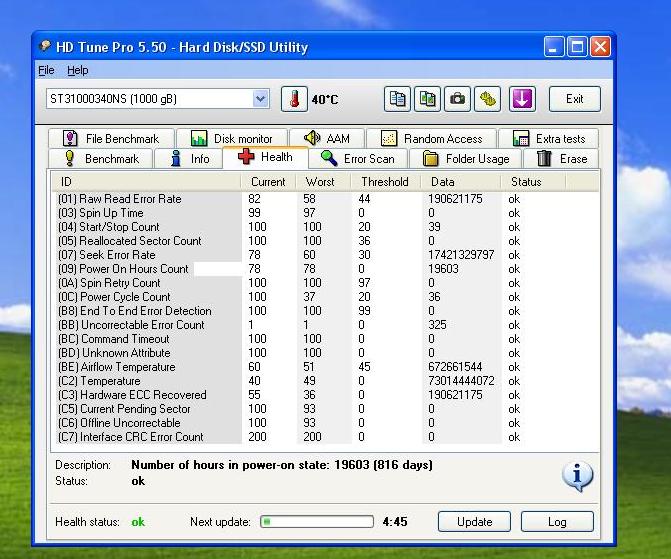Click the Log button
This screenshot has height=559, width=671.
coord(557,522)
